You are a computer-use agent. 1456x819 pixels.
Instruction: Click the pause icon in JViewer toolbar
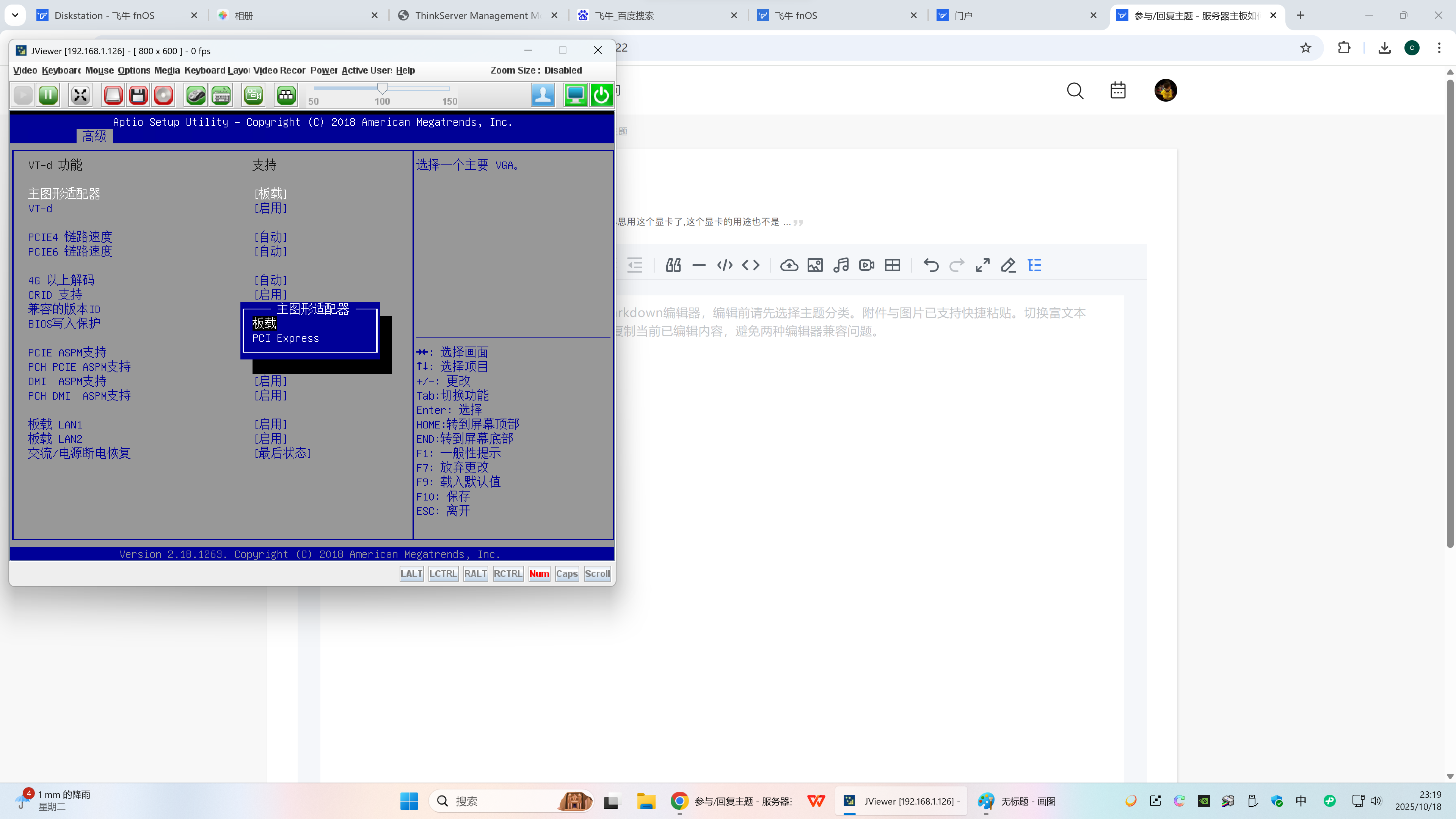48,95
